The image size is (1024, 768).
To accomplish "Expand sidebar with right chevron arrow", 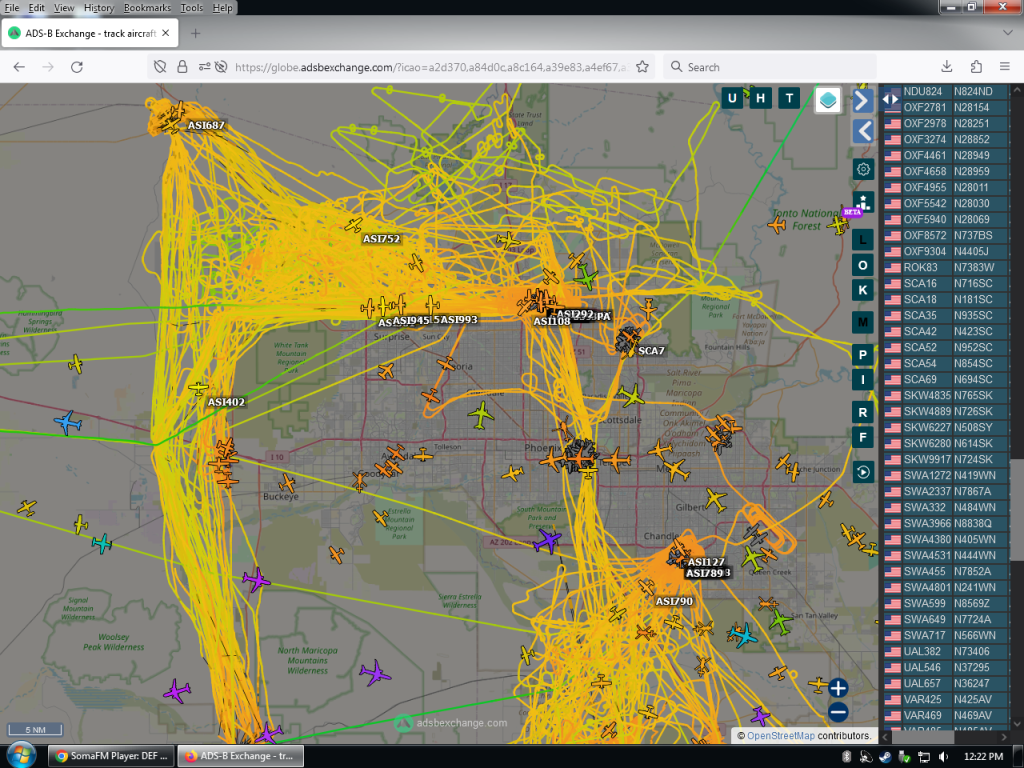I will [863, 101].
